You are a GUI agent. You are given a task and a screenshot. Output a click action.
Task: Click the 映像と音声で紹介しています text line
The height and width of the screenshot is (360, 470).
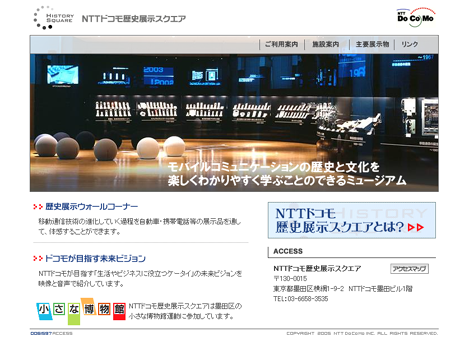(x=81, y=284)
